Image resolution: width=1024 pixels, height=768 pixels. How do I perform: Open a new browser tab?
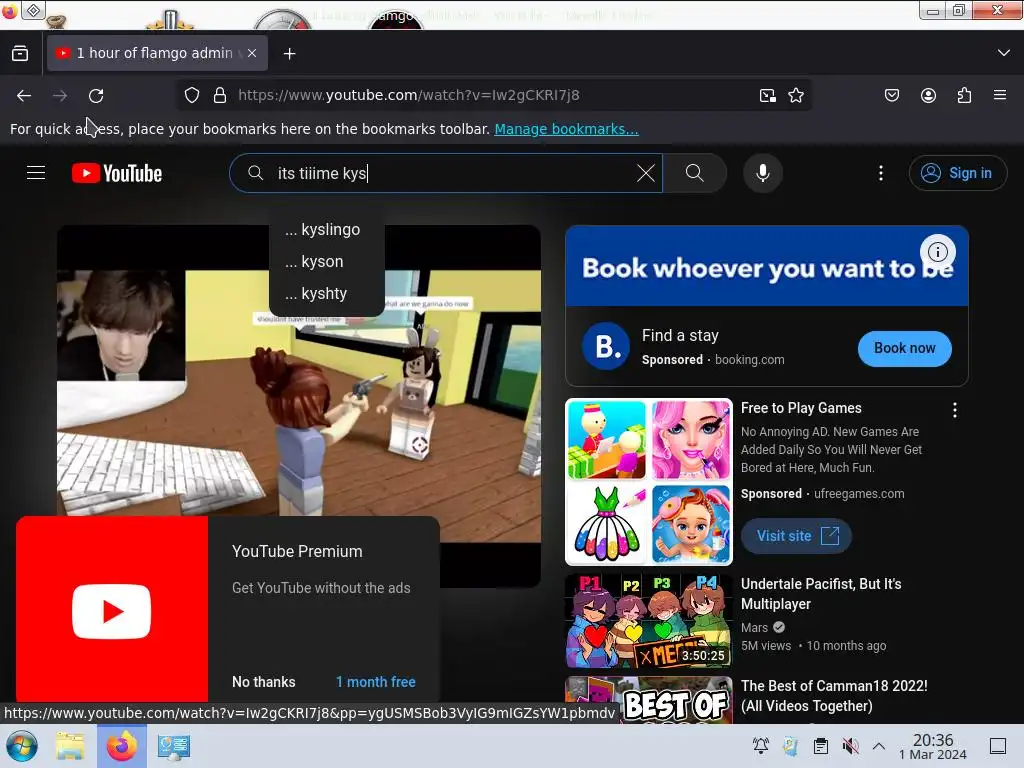tap(289, 54)
